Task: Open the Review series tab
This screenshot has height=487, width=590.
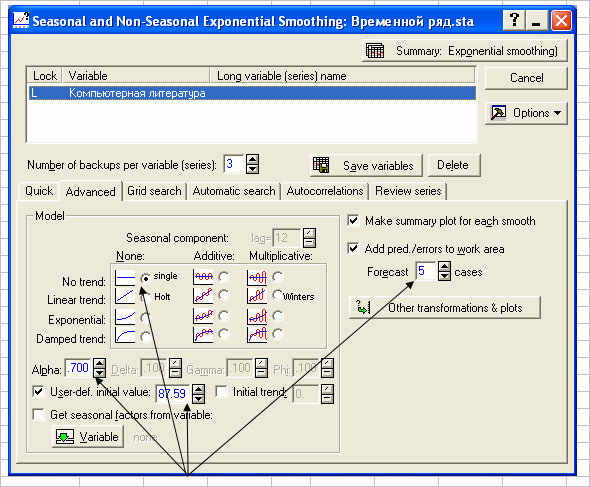Action: tap(408, 191)
